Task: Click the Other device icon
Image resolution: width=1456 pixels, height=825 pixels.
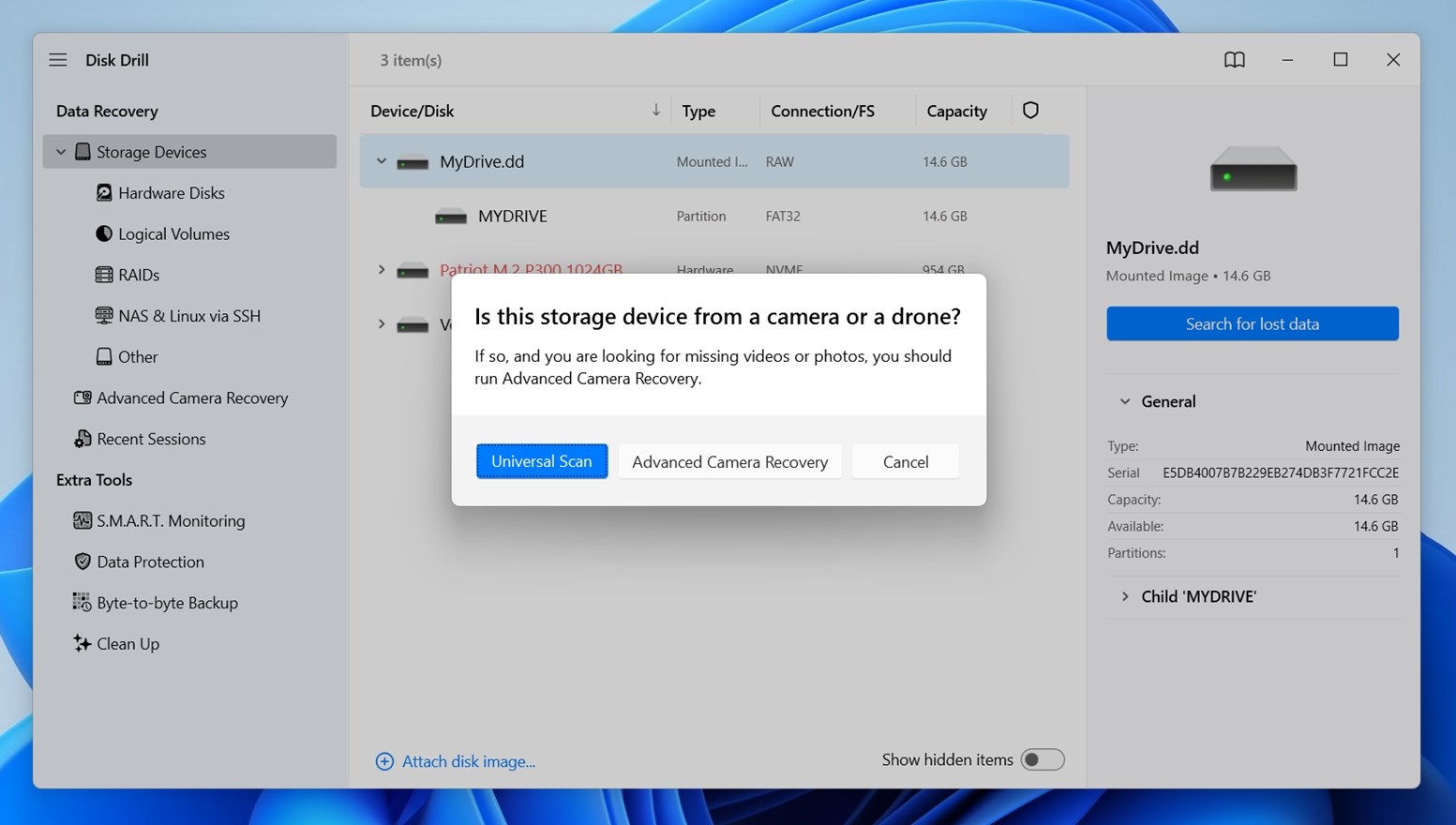Action: click(104, 357)
